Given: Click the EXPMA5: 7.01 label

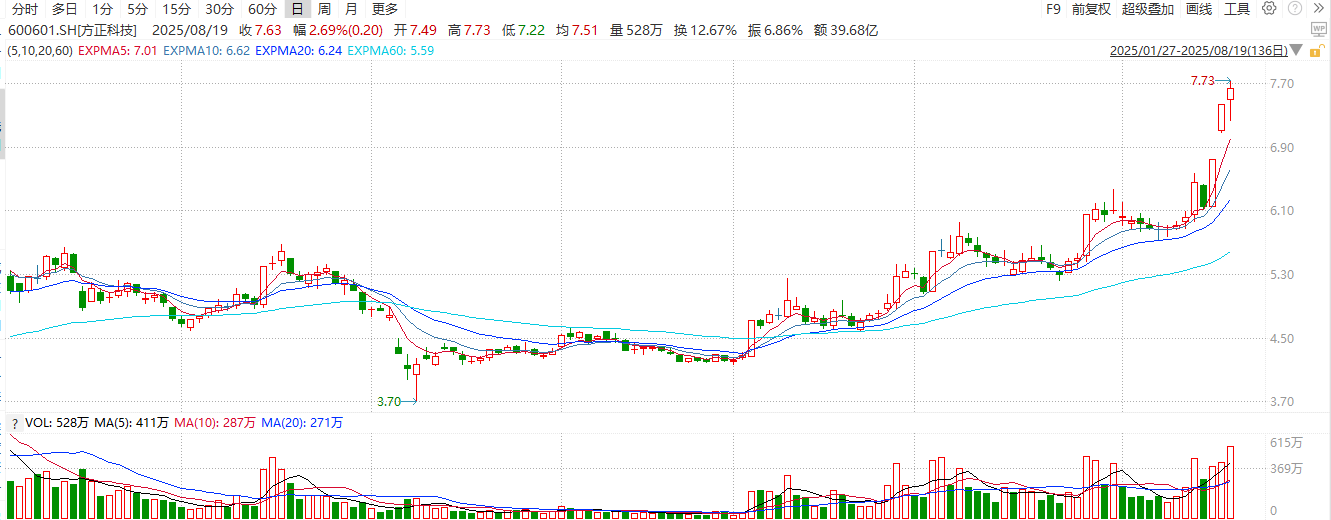Looking at the screenshot, I should click(118, 49).
